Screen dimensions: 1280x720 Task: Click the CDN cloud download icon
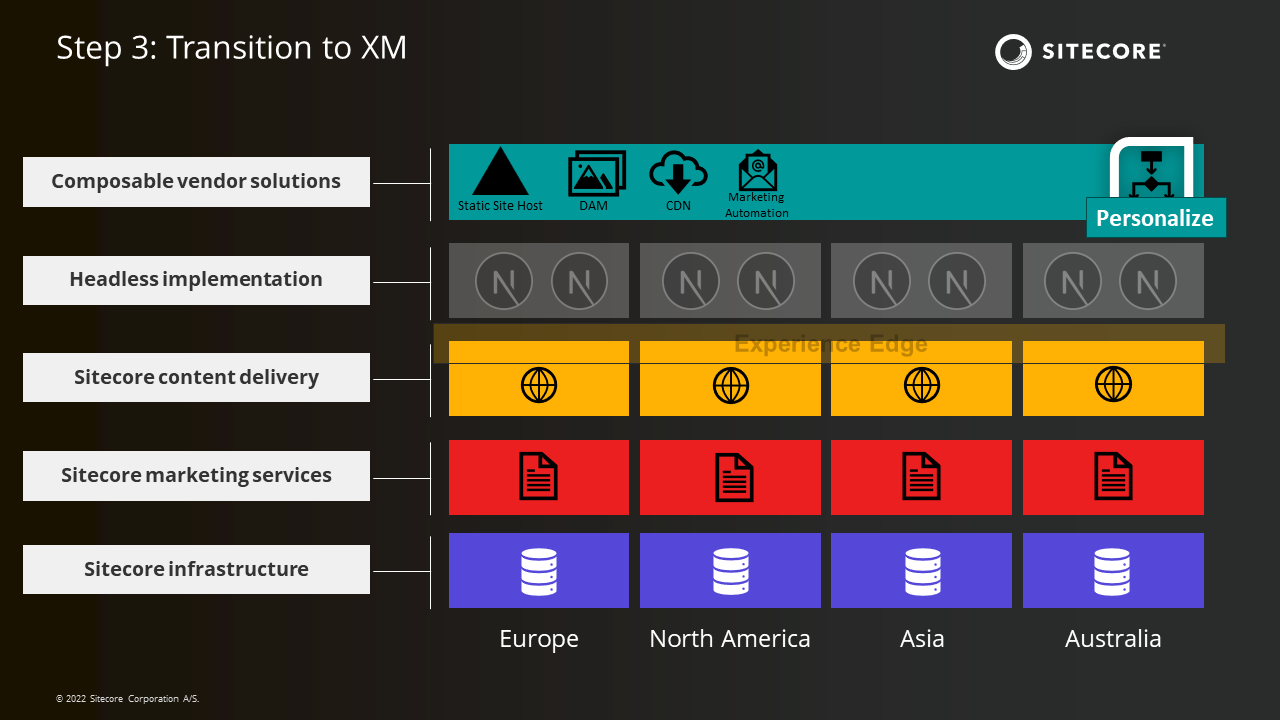[678, 173]
